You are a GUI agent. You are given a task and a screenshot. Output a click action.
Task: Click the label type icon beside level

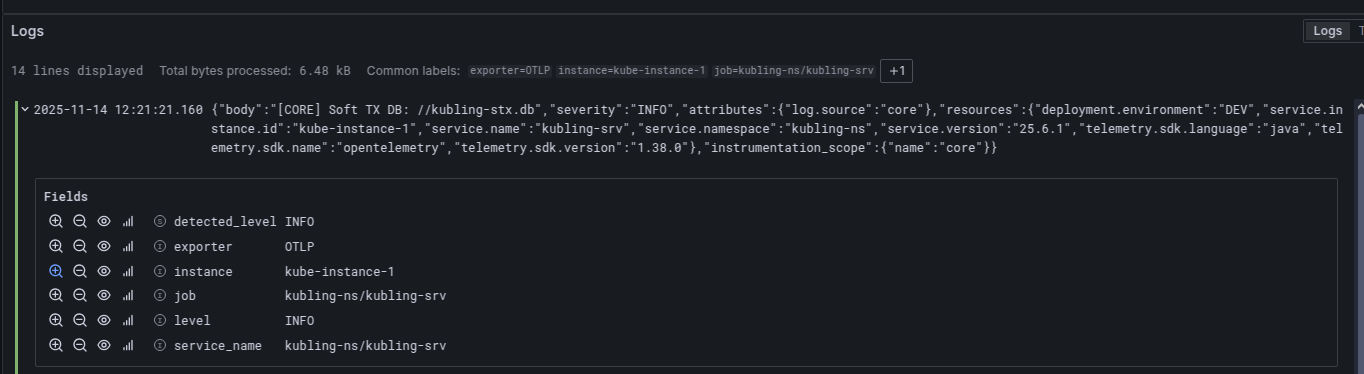pyautogui.click(x=159, y=320)
